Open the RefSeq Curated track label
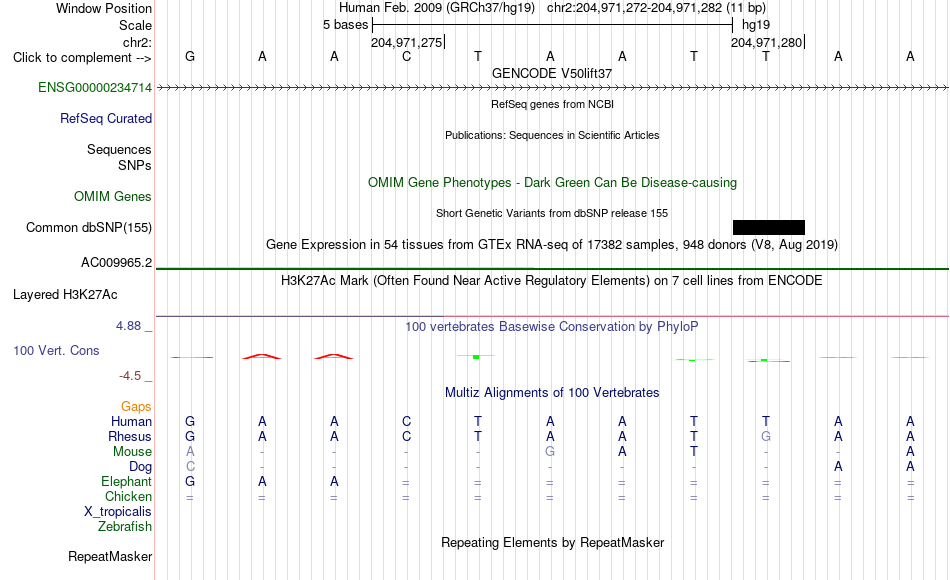This screenshot has height=580, width=950. (105, 118)
